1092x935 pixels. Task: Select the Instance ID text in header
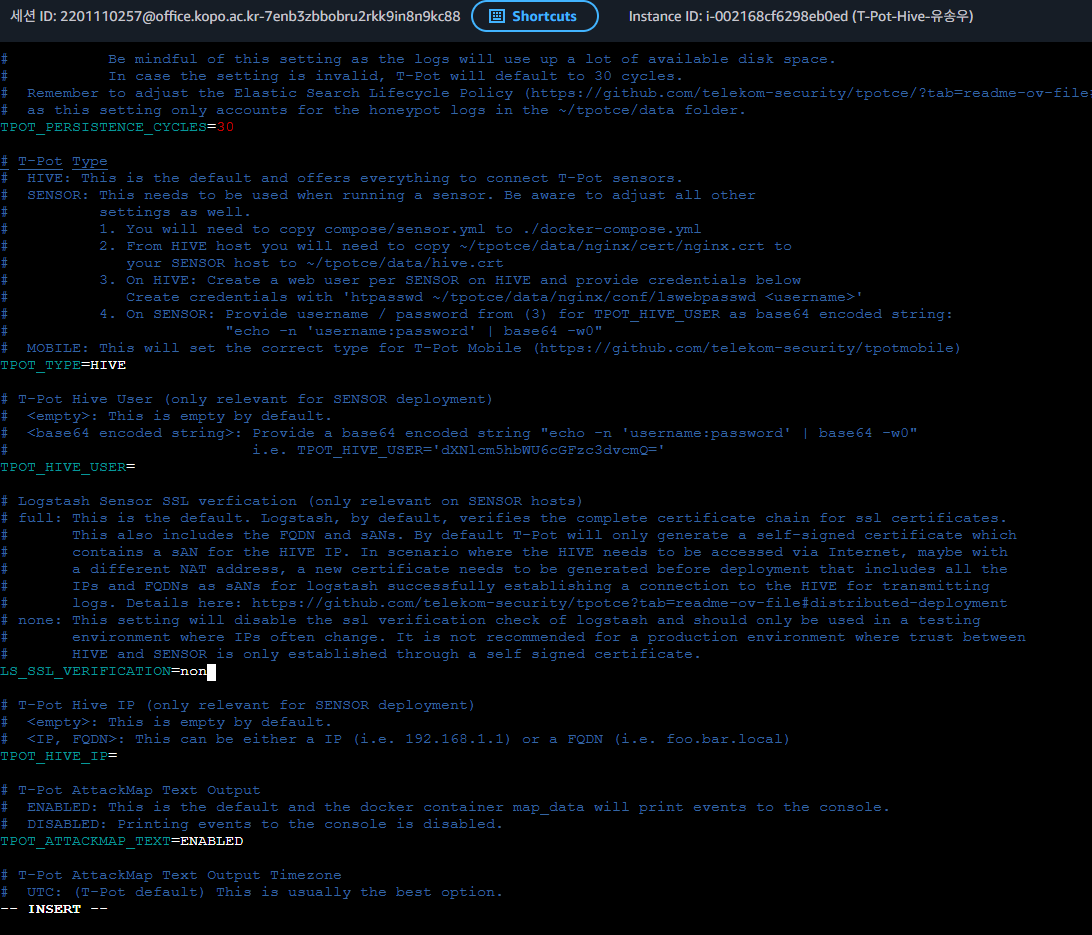click(x=801, y=16)
